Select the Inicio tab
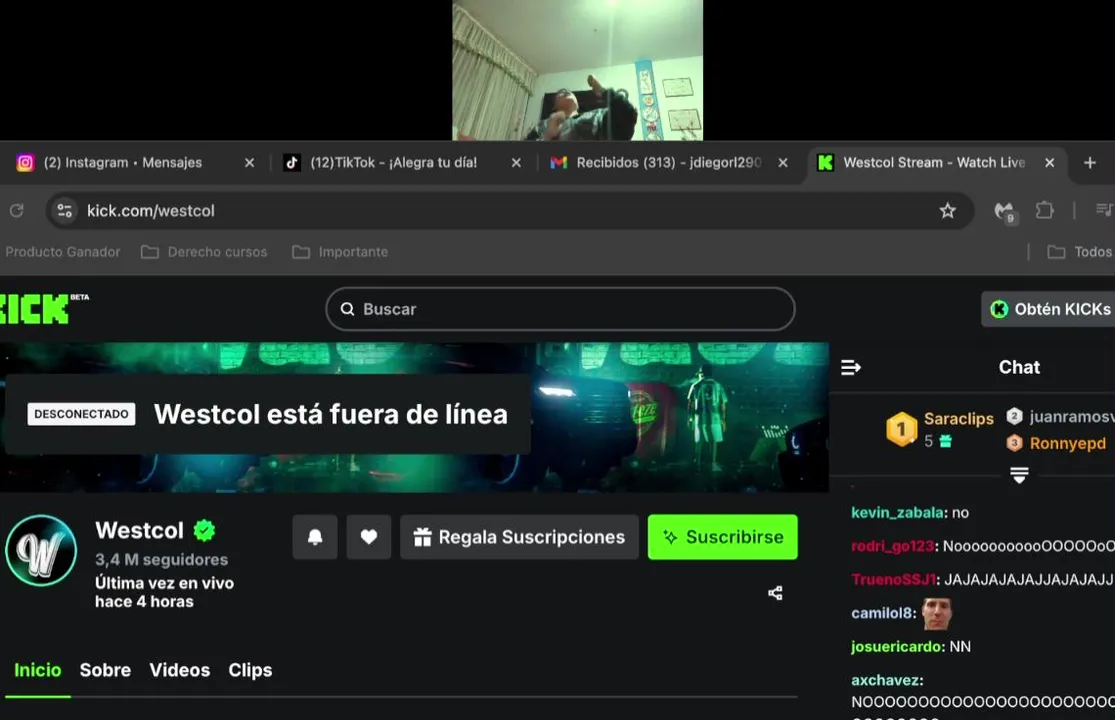Image resolution: width=1115 pixels, height=720 pixels. click(x=38, y=670)
